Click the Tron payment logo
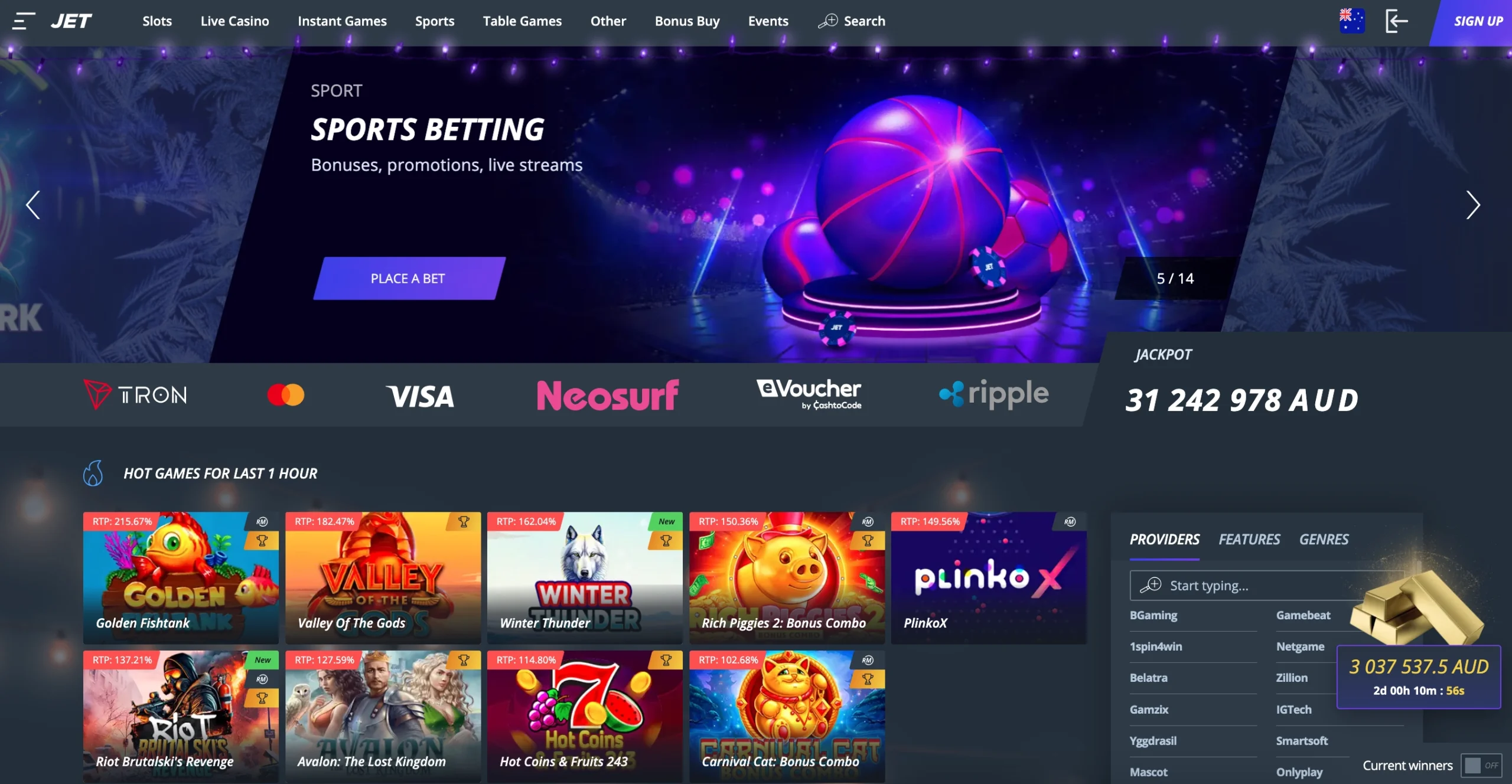Viewport: 1512px width, 784px height. pos(135,394)
